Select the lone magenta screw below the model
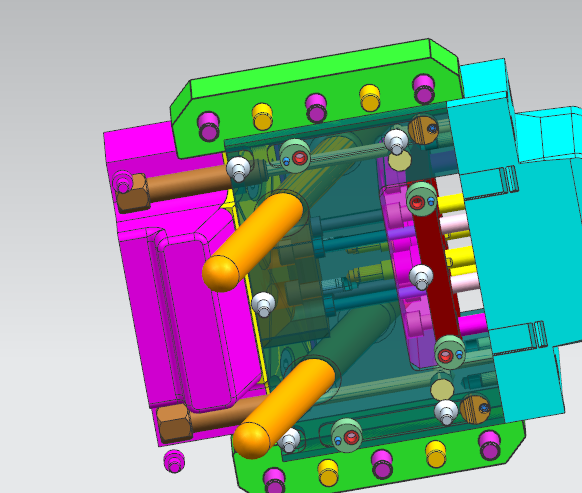 [174, 461]
